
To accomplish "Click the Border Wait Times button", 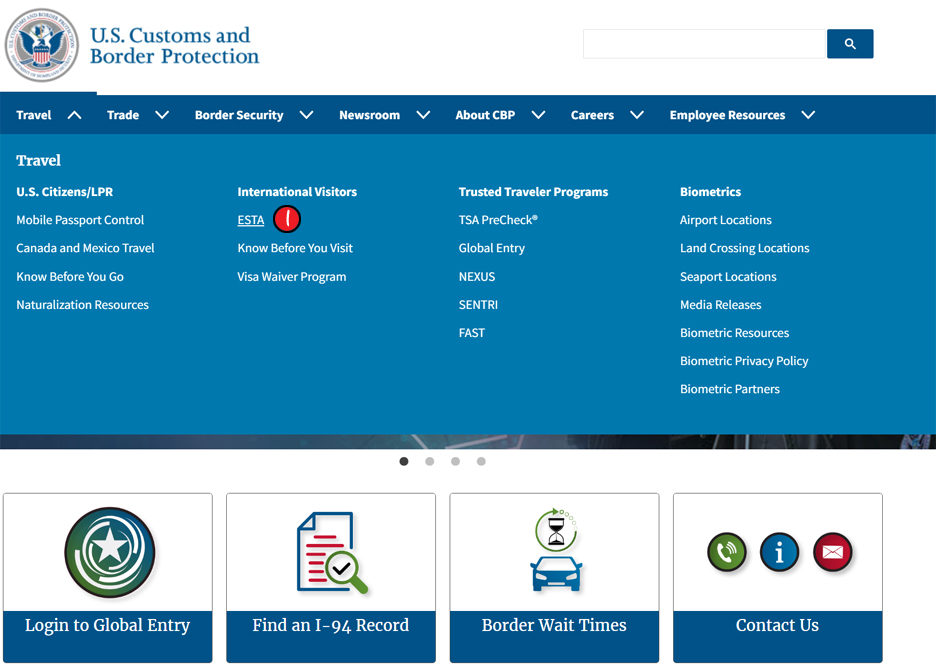I will tap(555, 636).
